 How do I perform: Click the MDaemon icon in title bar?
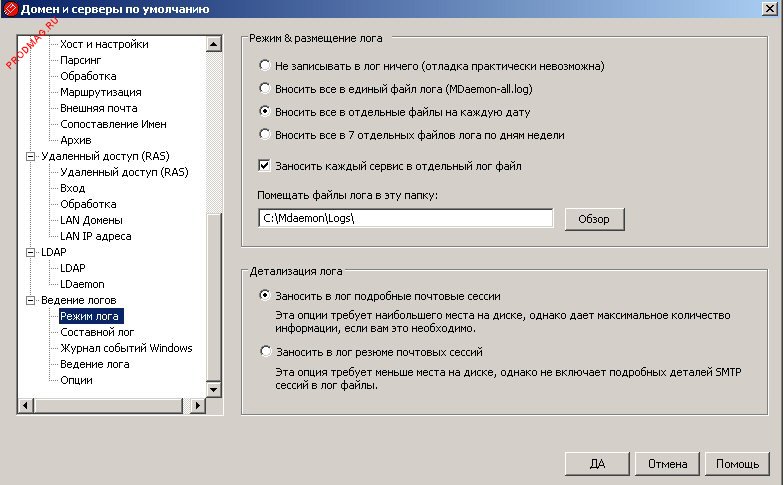(x=10, y=10)
